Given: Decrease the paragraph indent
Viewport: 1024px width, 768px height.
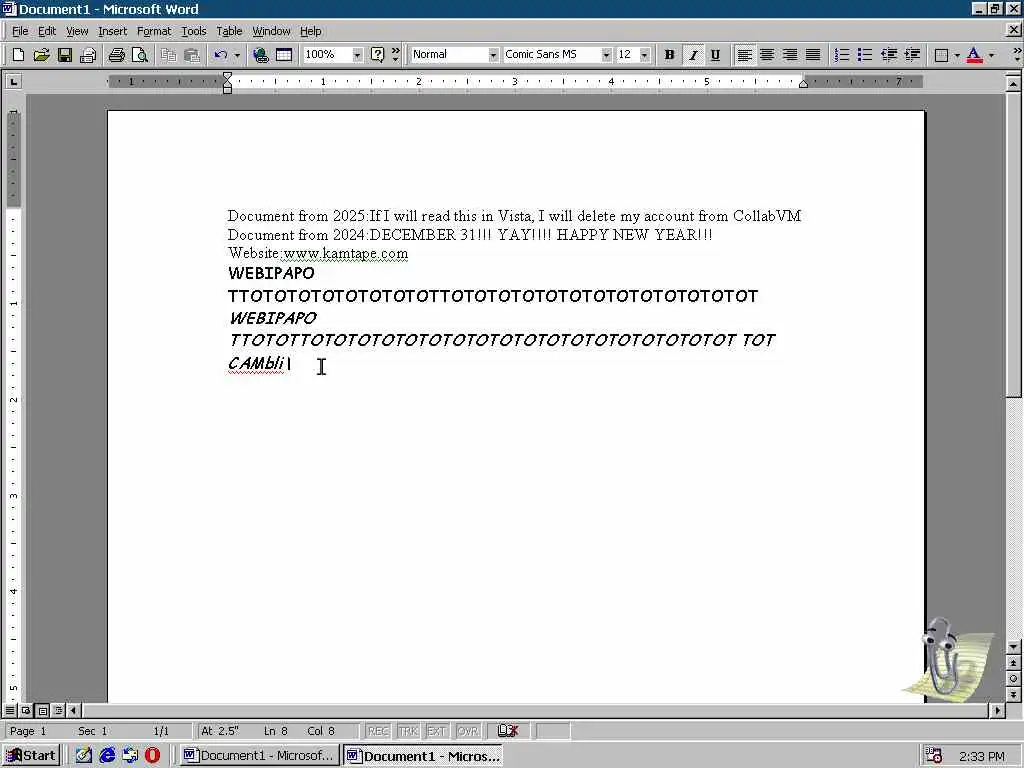Looking at the screenshot, I should 888,55.
